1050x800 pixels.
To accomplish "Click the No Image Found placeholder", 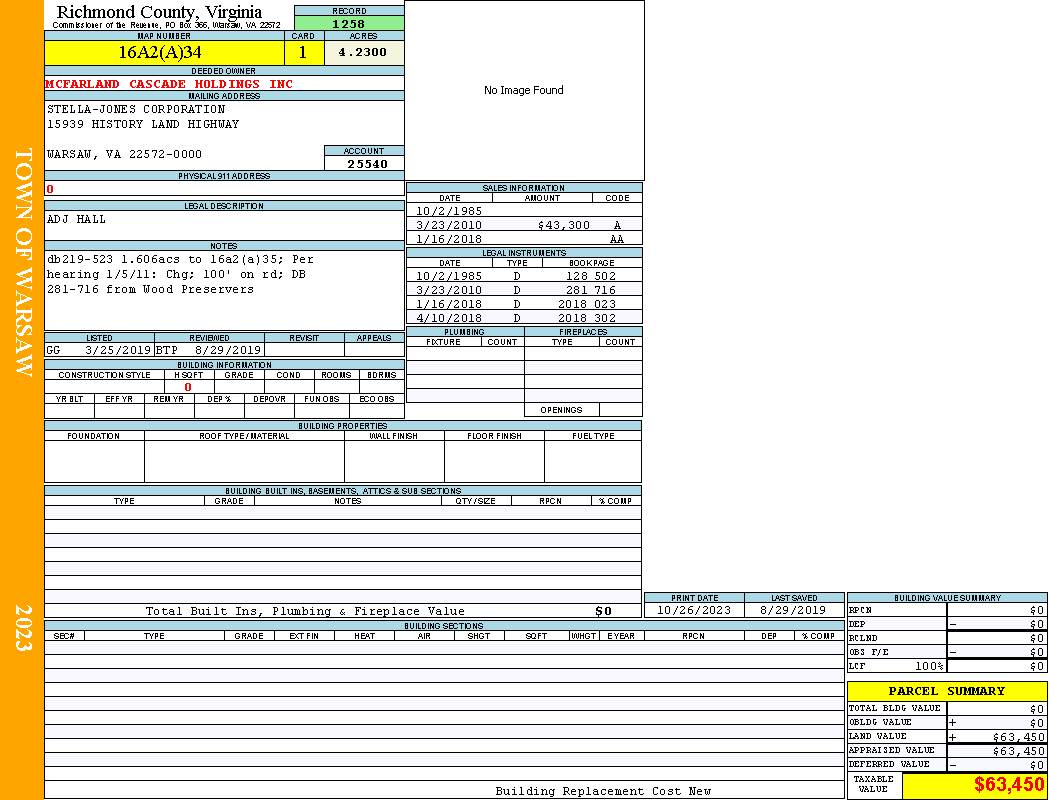I will (x=523, y=90).
